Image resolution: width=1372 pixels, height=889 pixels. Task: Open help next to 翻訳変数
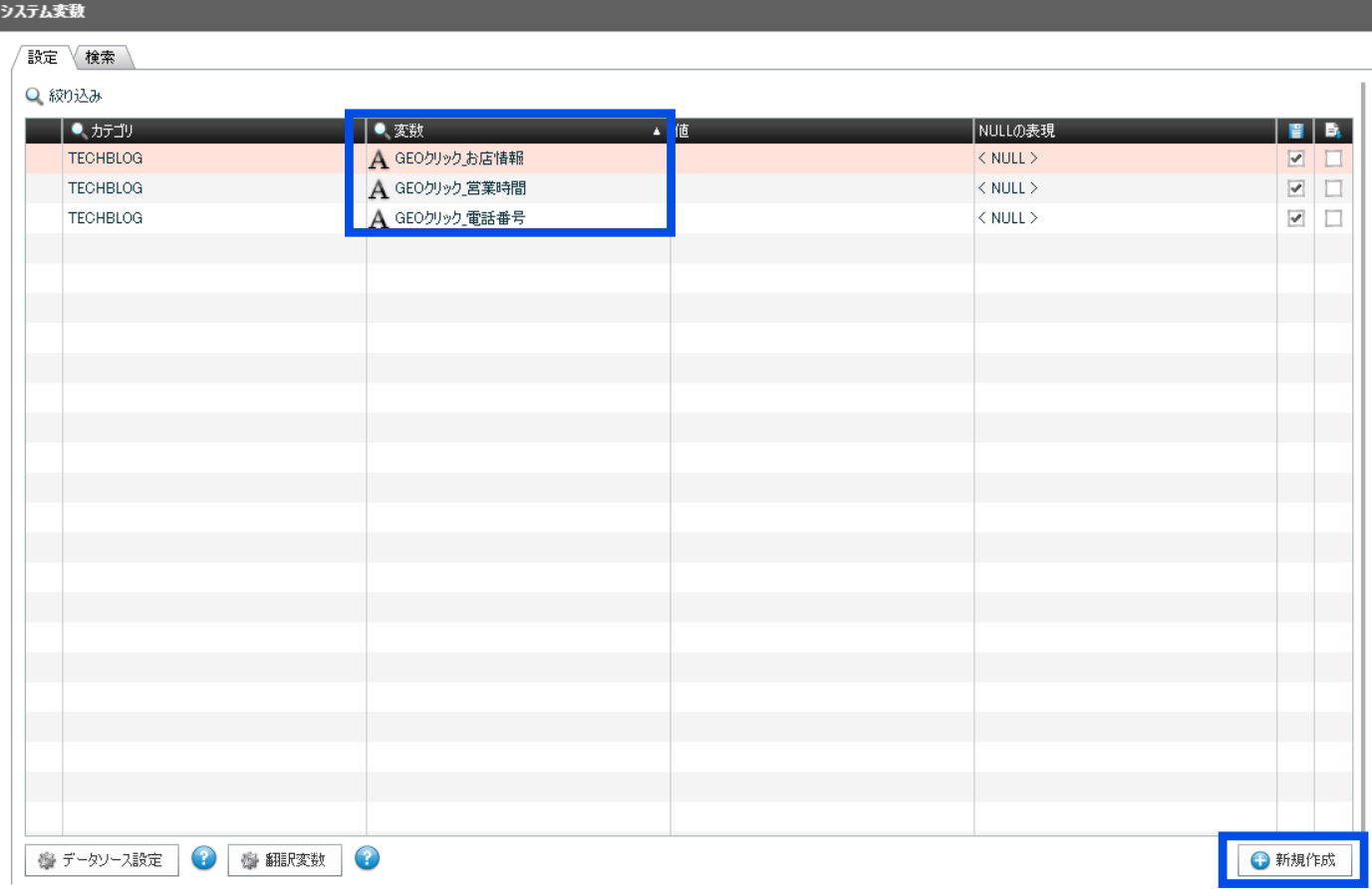(x=367, y=858)
